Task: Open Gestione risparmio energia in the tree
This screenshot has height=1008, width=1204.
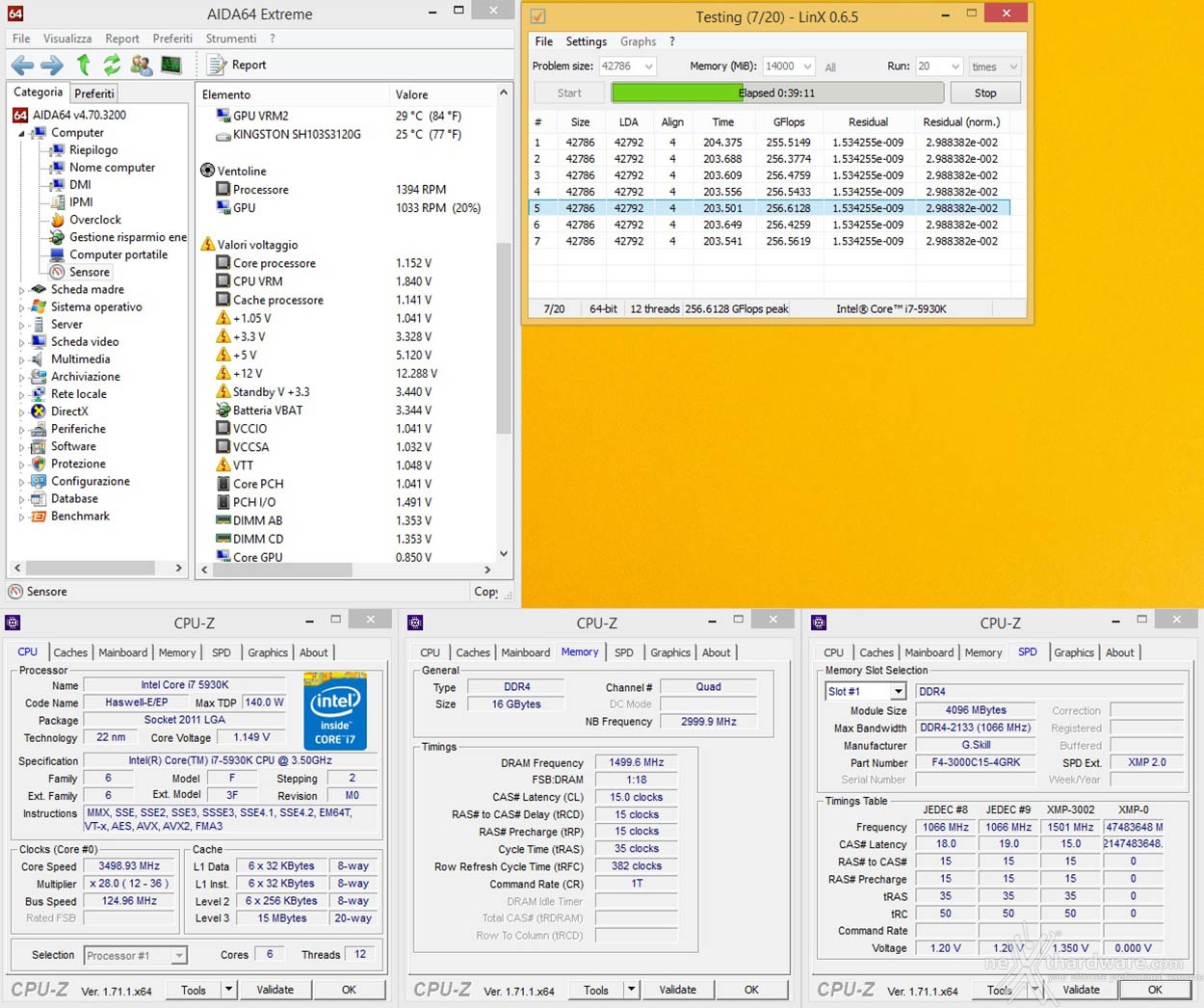Action: click(128, 237)
